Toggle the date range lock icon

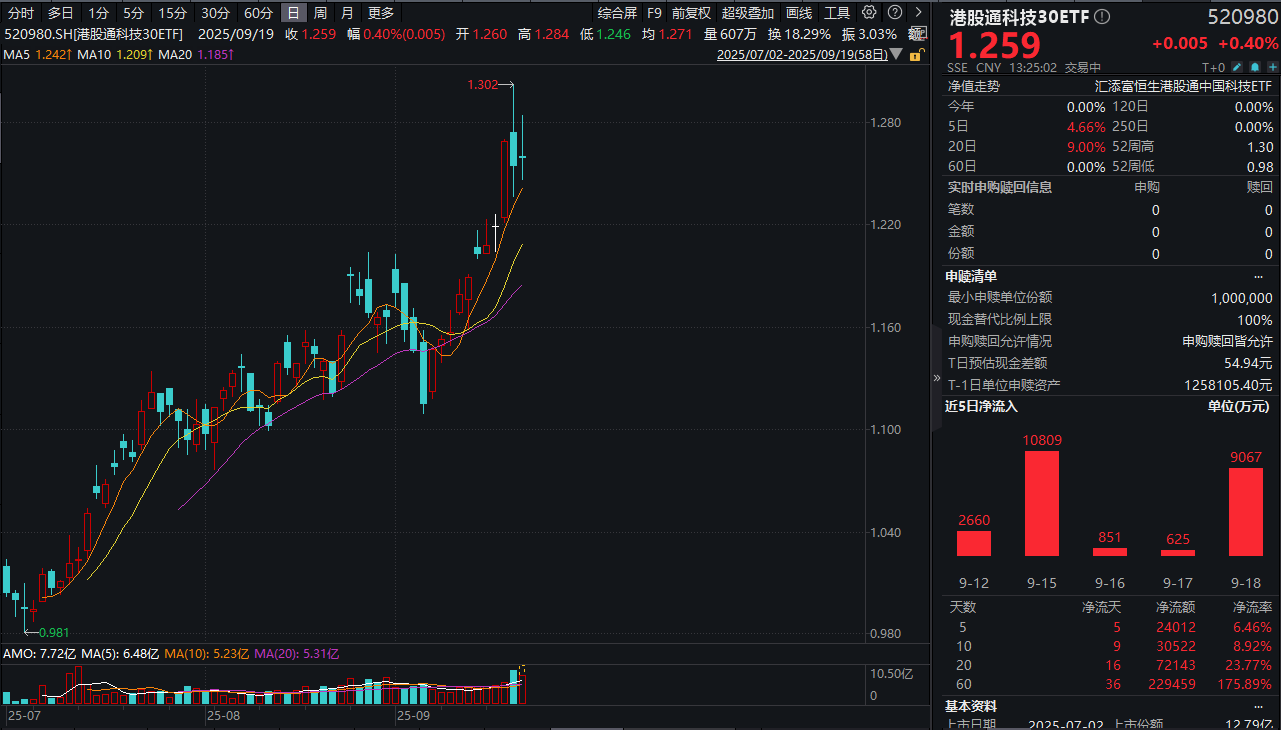click(915, 56)
